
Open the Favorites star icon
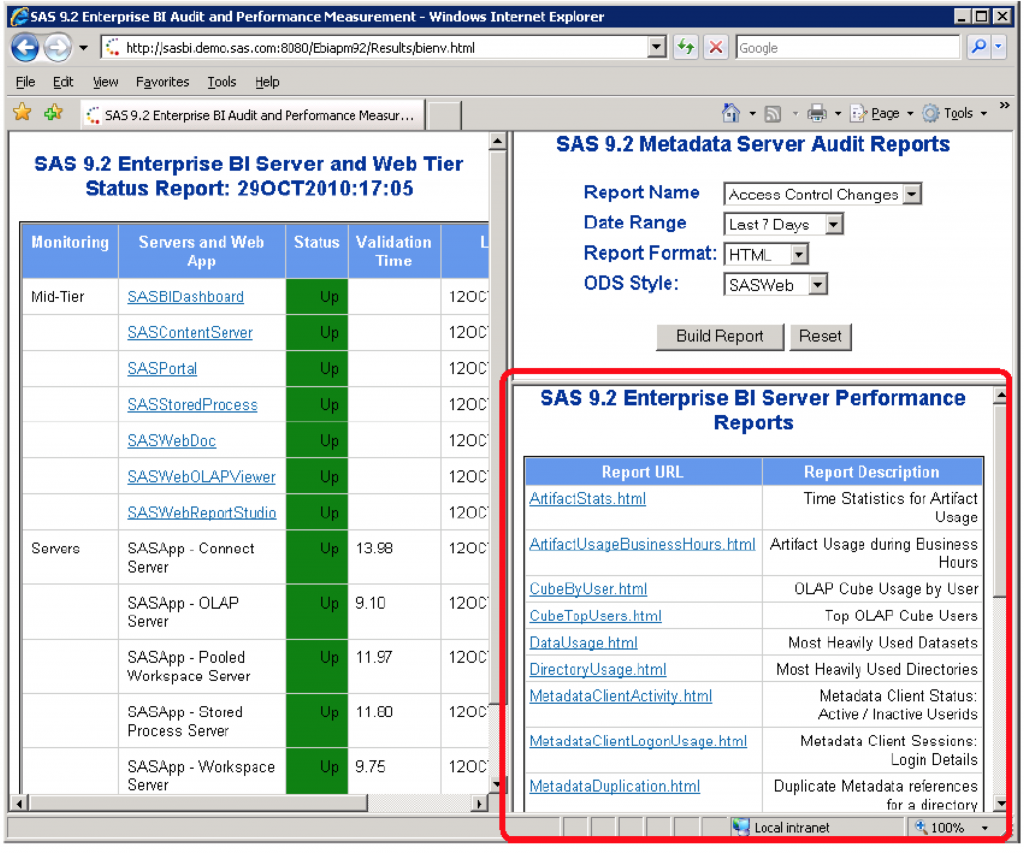22,113
